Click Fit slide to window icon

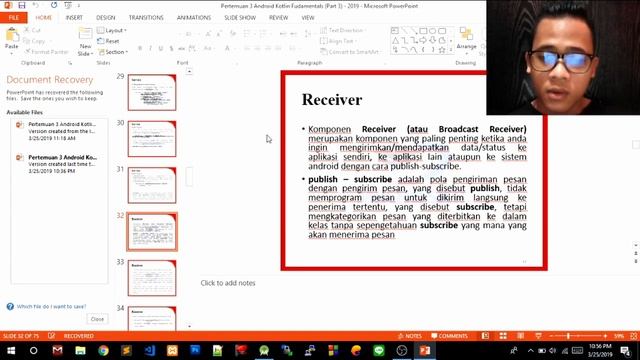[x=633, y=336]
